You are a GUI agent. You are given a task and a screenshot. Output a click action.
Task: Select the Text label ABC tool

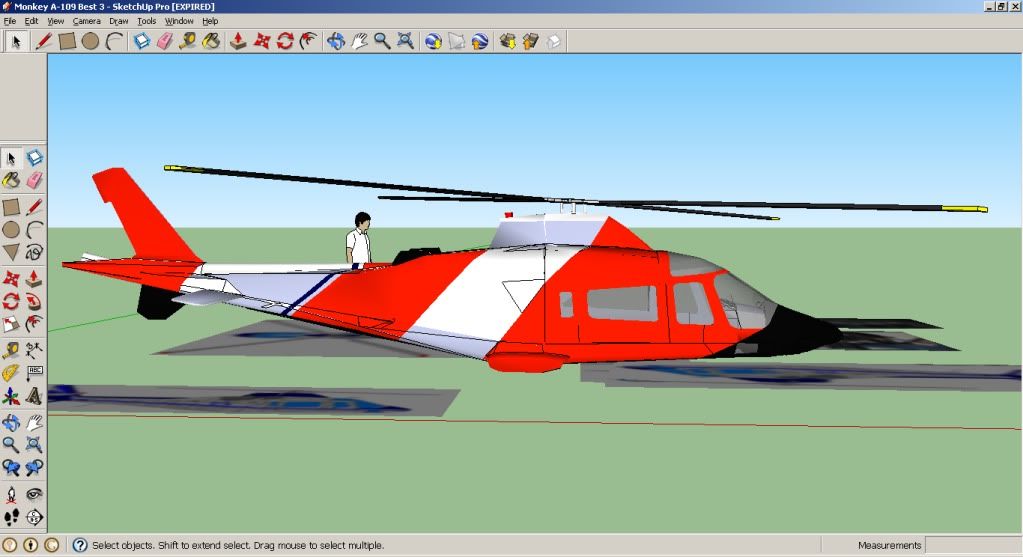coord(35,373)
